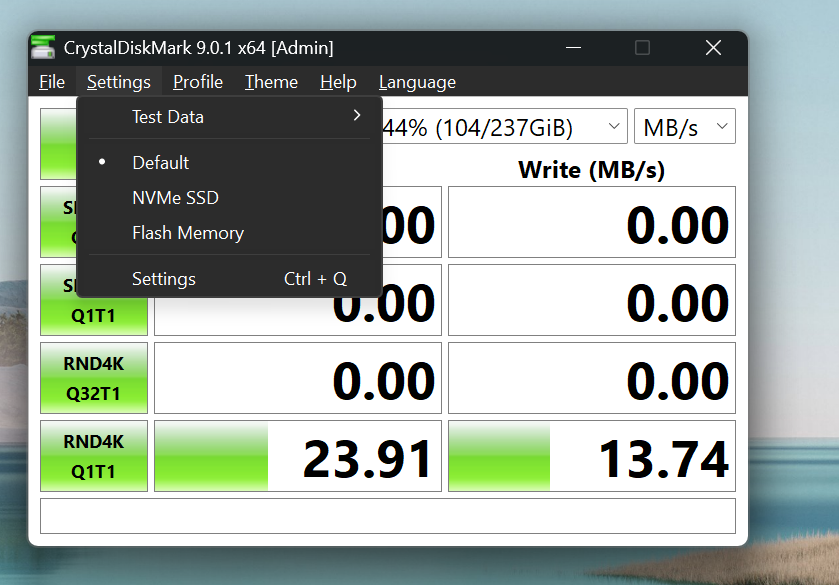Click the Write (MB/s) column header
Image resolution: width=839 pixels, height=585 pixels.
pos(592,170)
